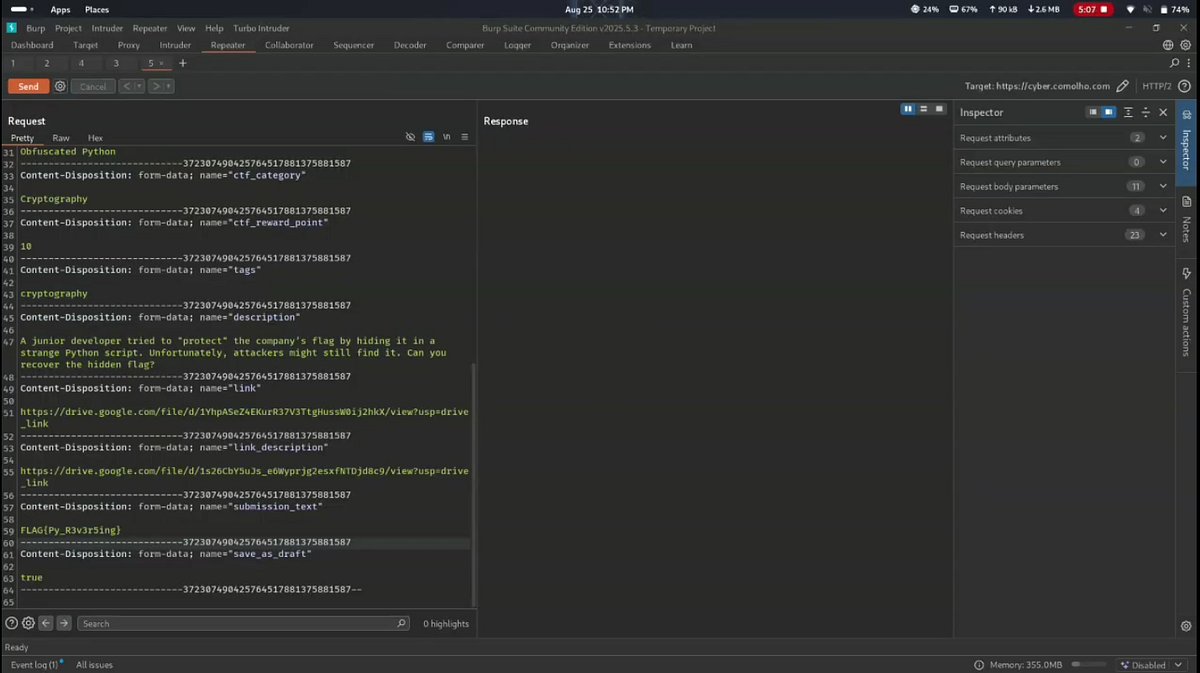Toggle request message word wrap button

[x=428, y=137]
